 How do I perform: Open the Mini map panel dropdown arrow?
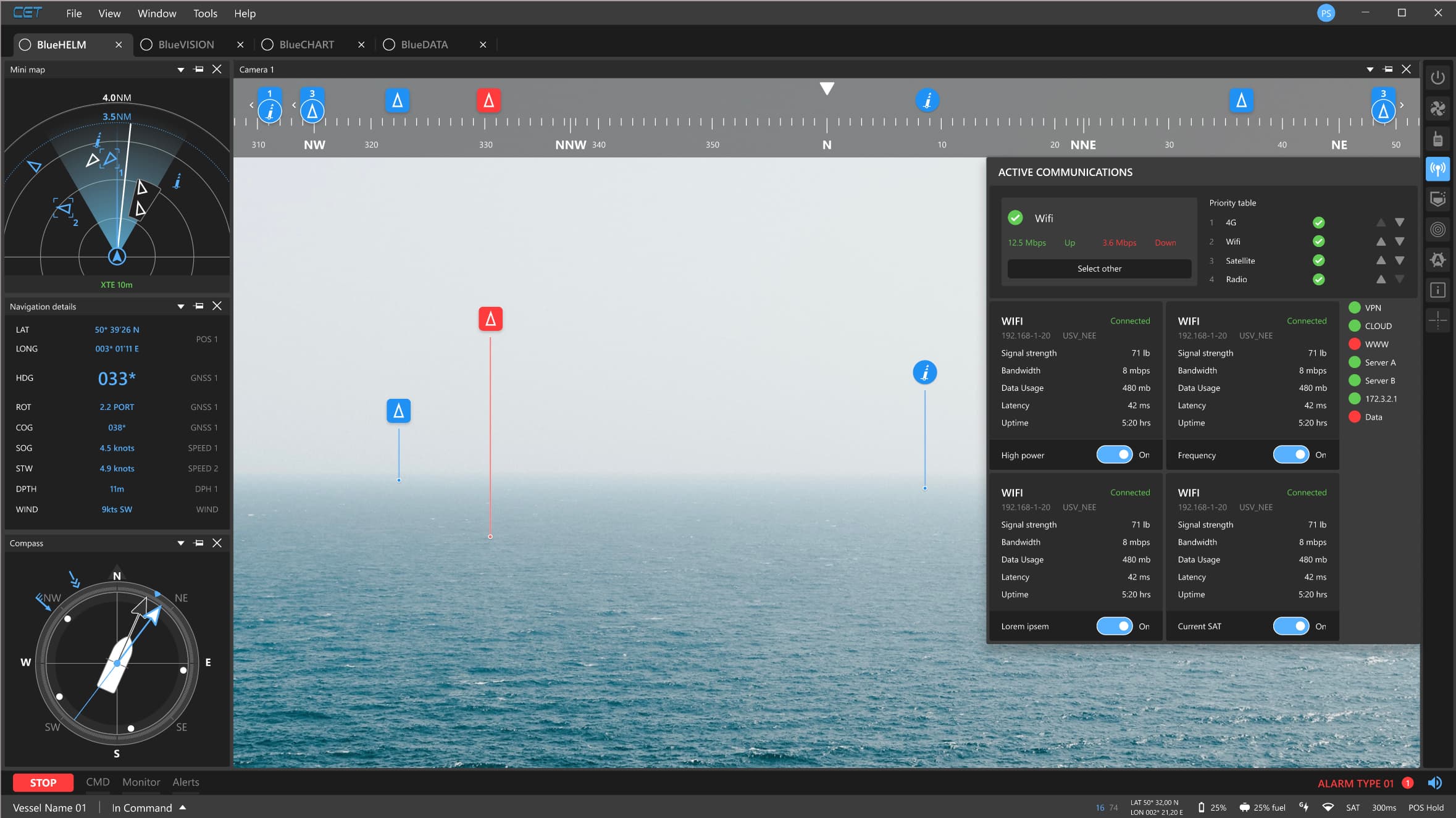click(x=181, y=70)
